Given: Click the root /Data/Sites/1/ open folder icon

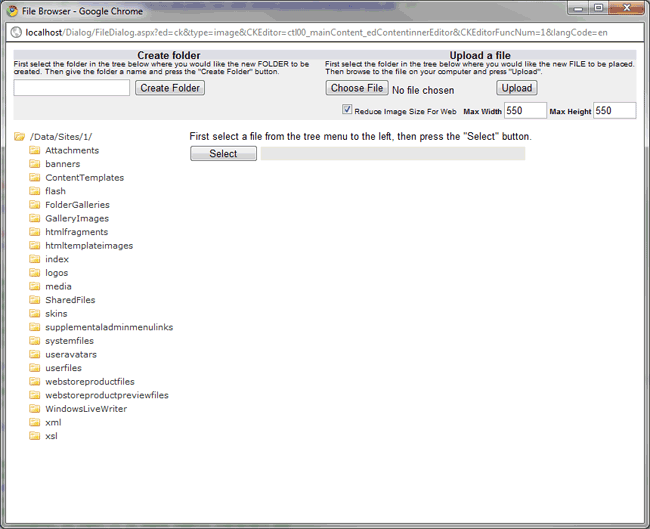Looking at the screenshot, I should pos(19,137).
